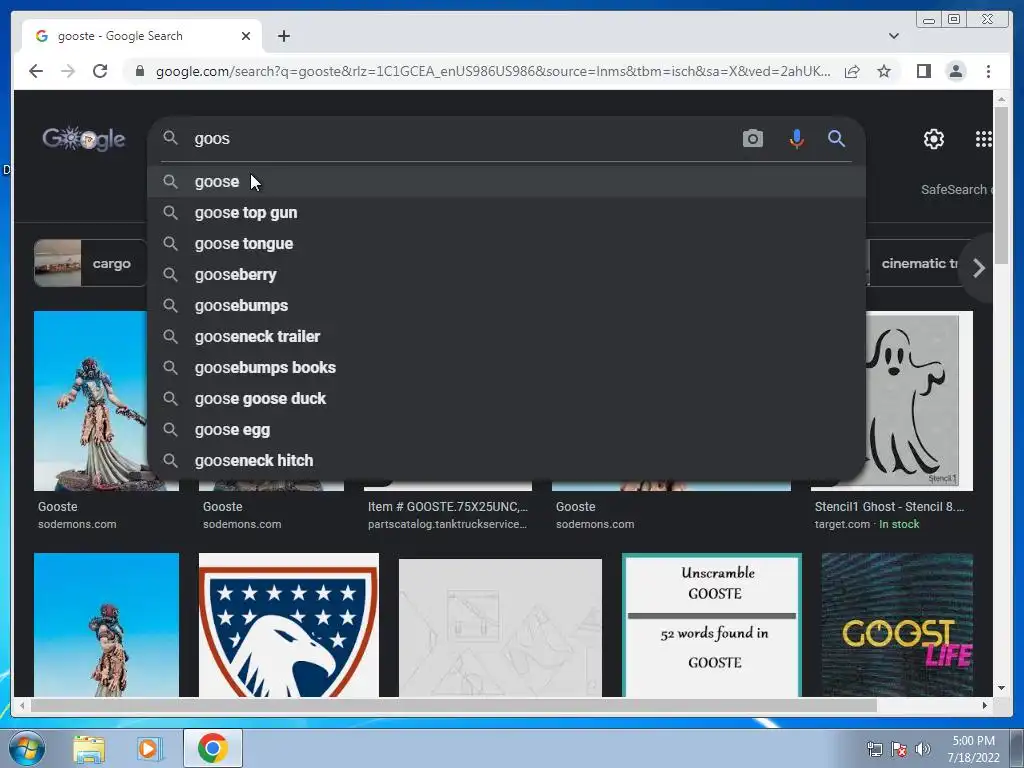Choose the 'goose egg' suggestion

506,430
